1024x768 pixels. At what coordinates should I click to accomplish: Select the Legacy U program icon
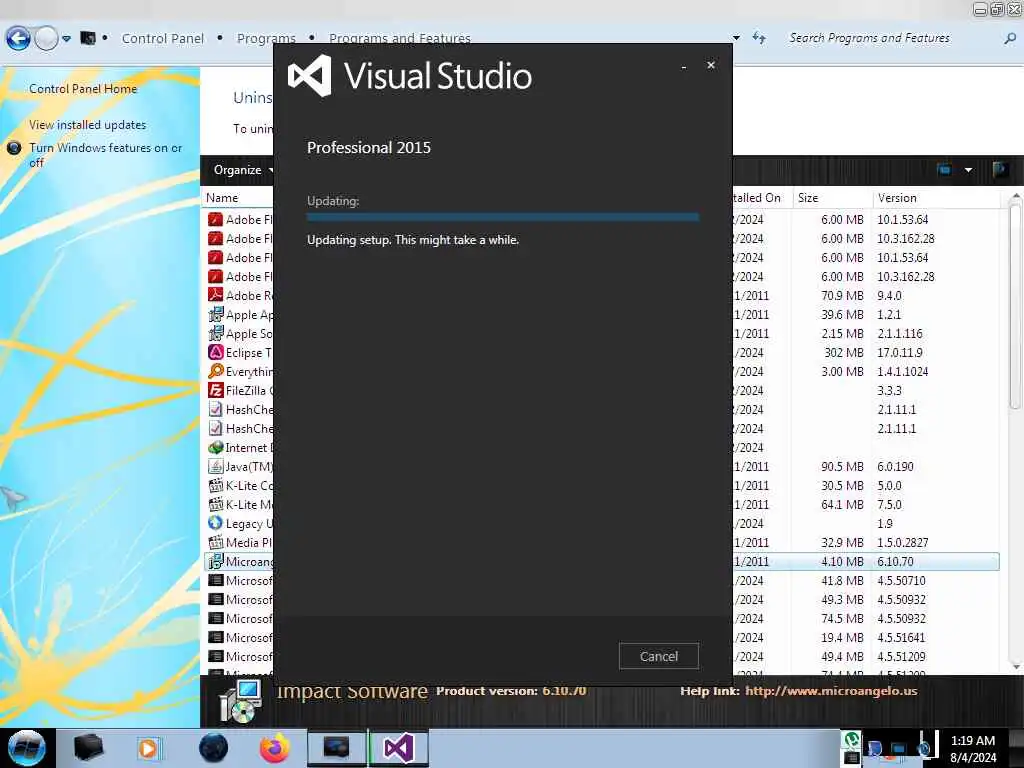point(216,523)
